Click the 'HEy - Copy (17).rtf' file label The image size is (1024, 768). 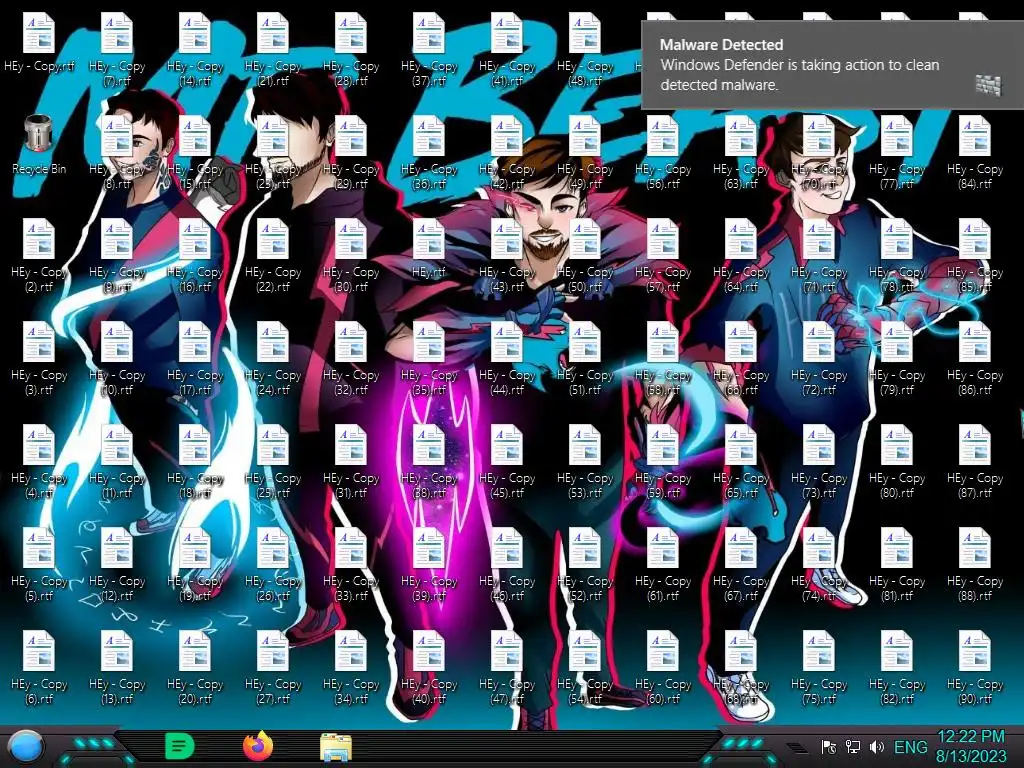pos(195,382)
